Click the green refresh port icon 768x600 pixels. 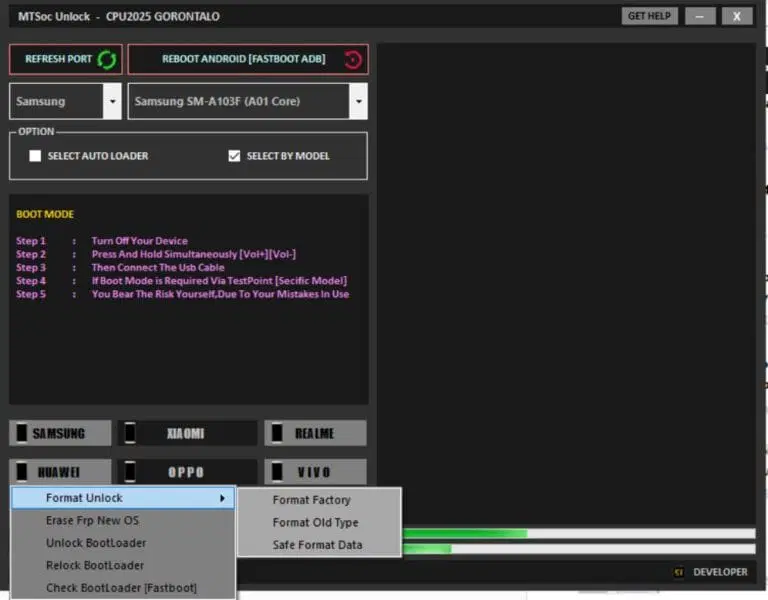pyautogui.click(x=106, y=60)
